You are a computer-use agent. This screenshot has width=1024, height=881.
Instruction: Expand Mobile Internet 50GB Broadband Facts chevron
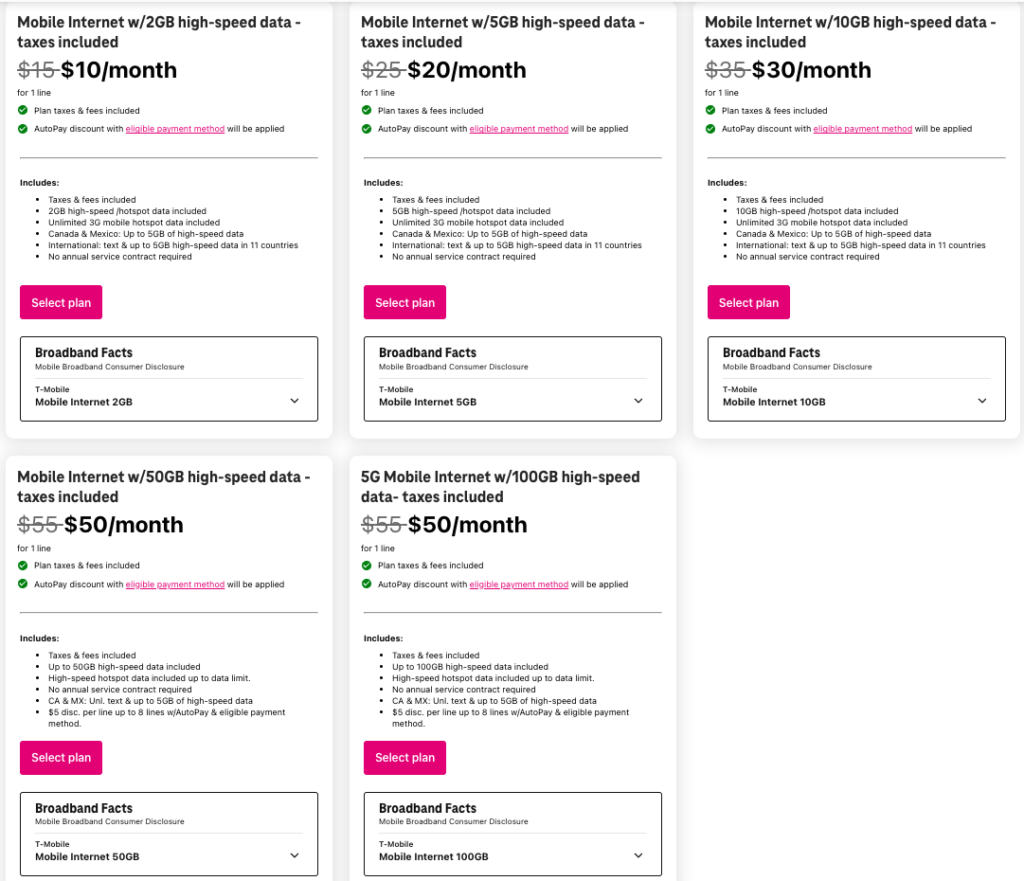click(295, 856)
